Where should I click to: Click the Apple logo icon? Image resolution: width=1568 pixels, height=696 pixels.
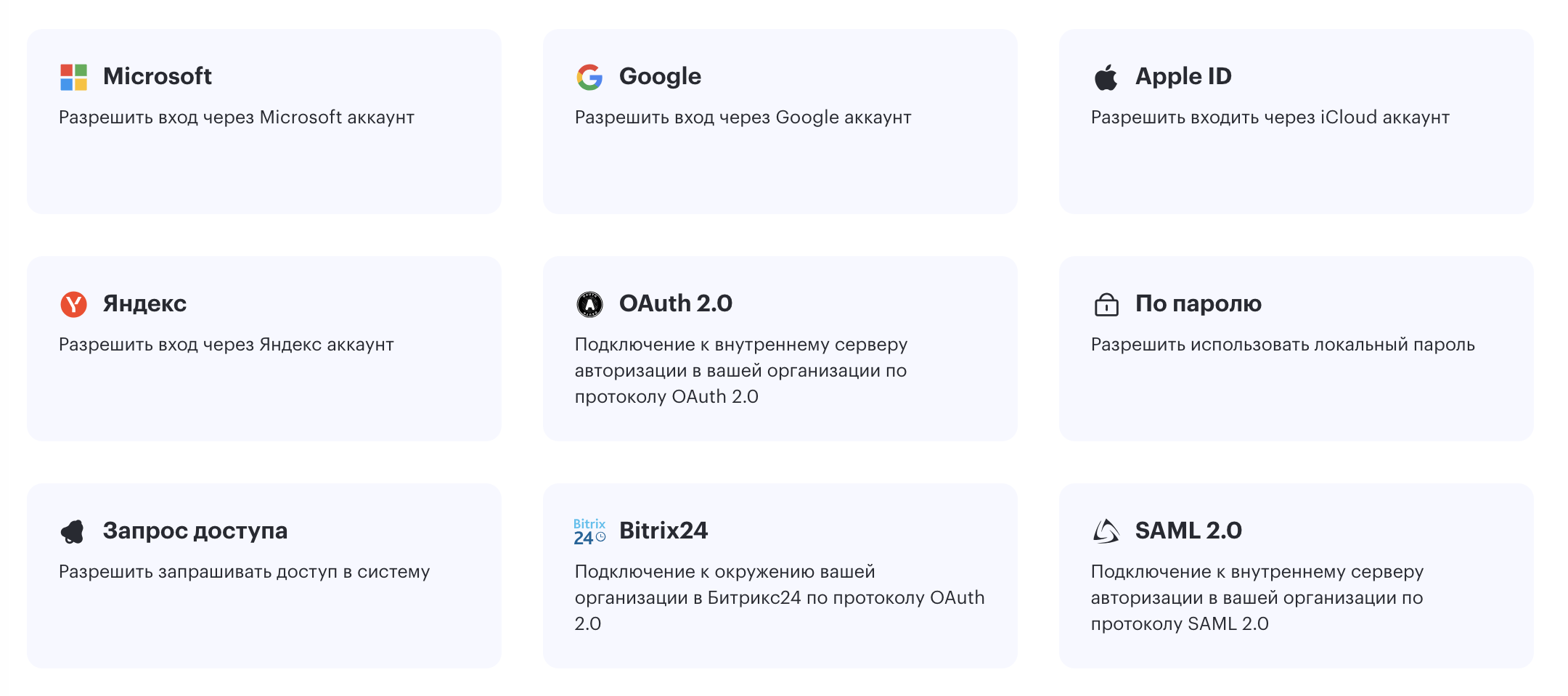click(x=1106, y=77)
